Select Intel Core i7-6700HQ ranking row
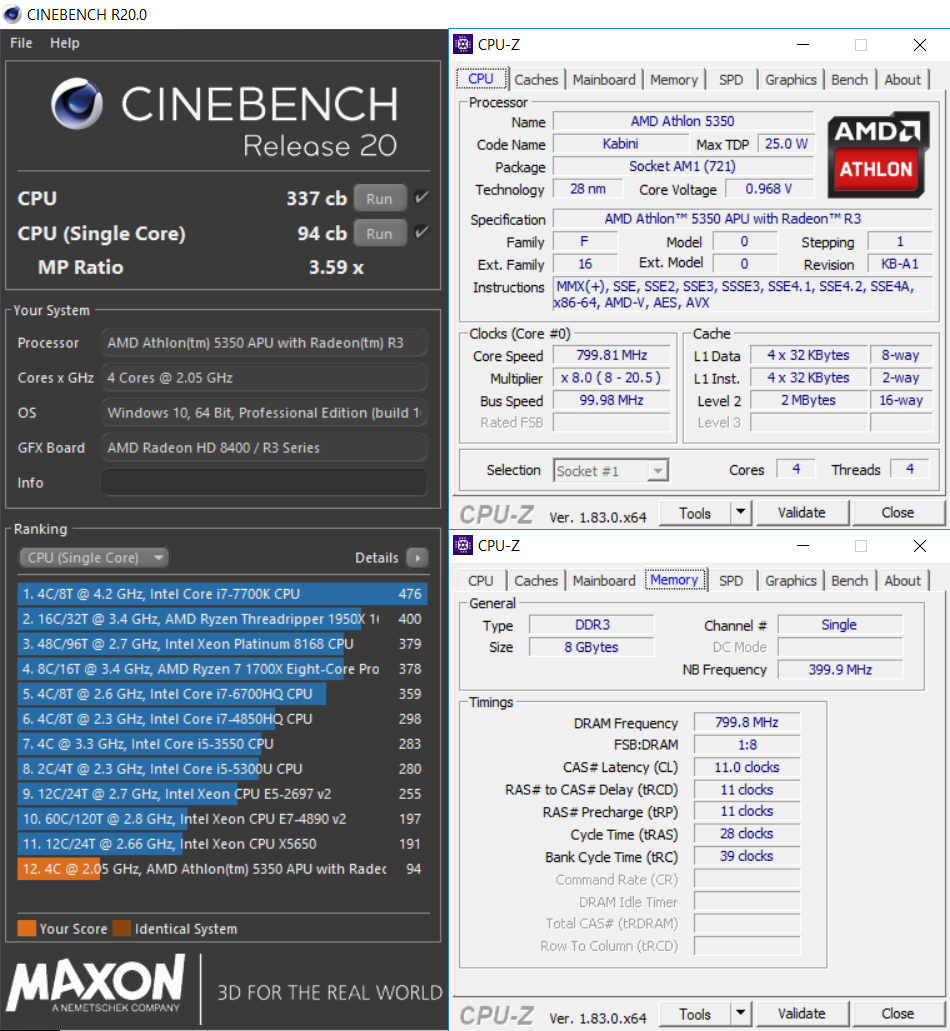Viewport: 950px width, 1031px height. pyautogui.click(x=222, y=694)
